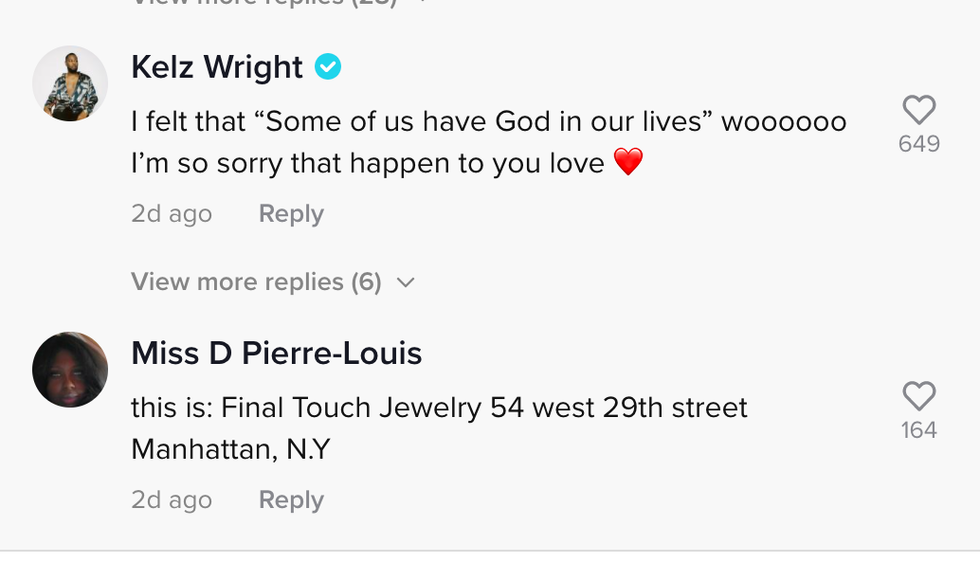
Task: Like Miss D Pierre-Louis's comment with the heart
Action: pyautogui.click(x=918, y=397)
